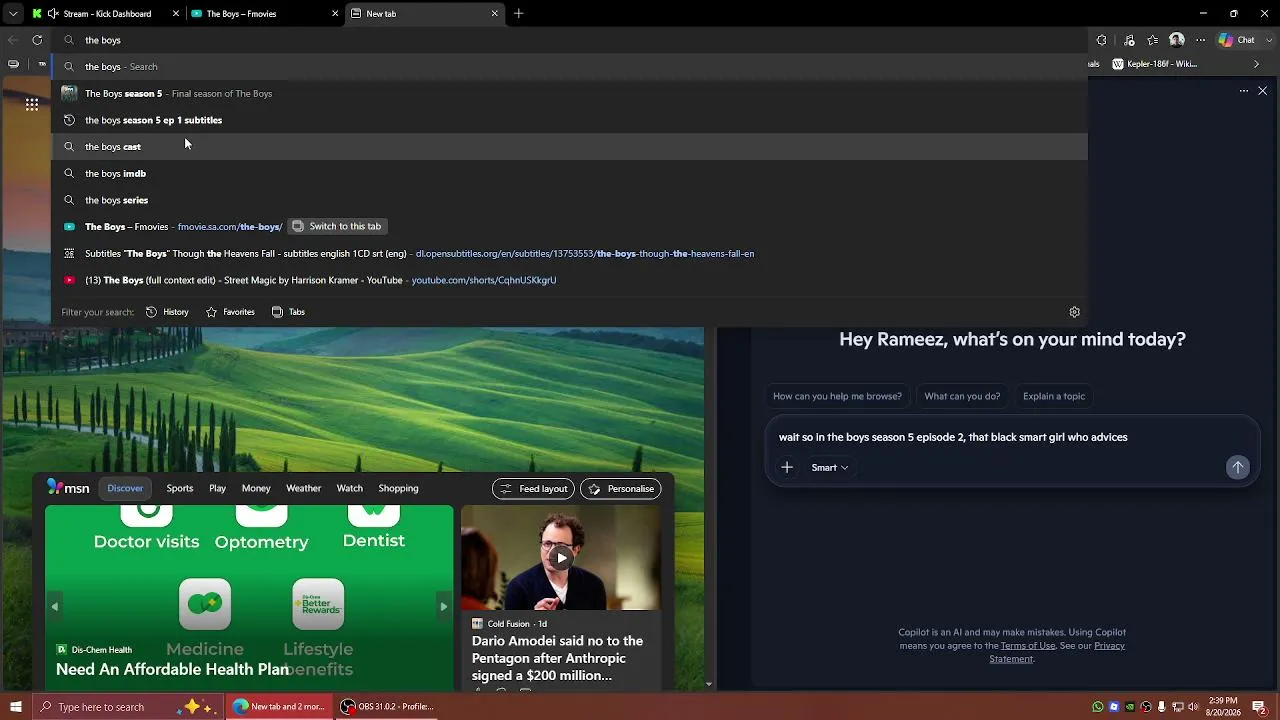Choose 'The Boys season 5' suggestion
The image size is (1280, 720).
(x=569, y=93)
